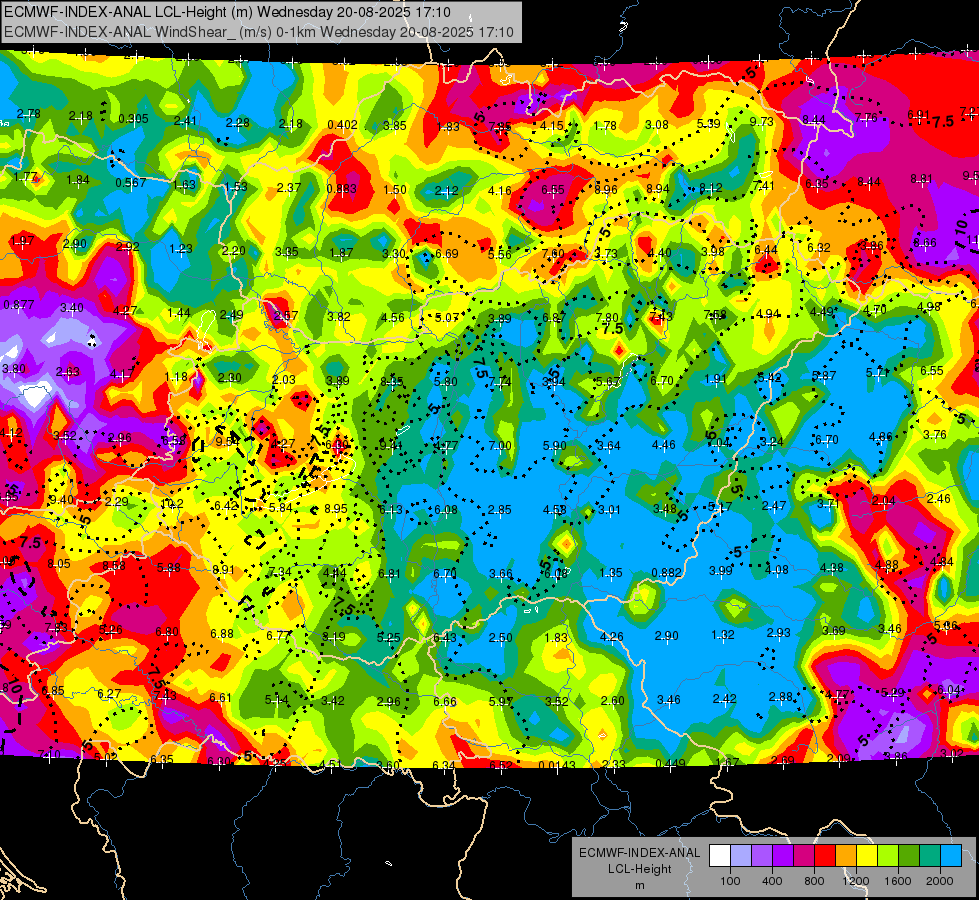This screenshot has height=900, width=979.
Task: Click the wind shear value 0.402
Action: tap(342, 125)
